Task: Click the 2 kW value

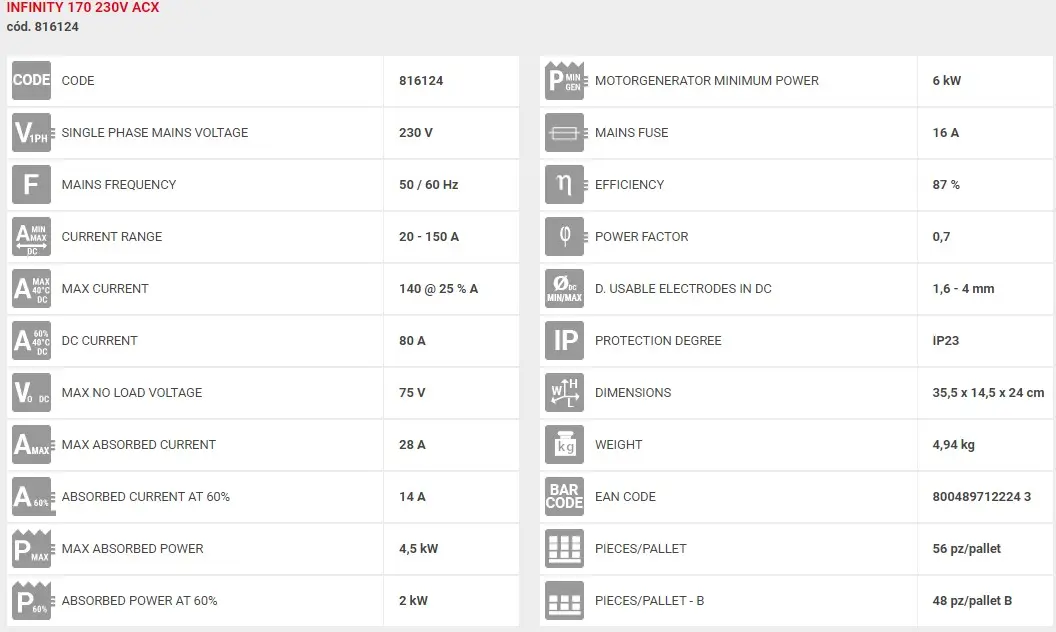Action: 414,601
